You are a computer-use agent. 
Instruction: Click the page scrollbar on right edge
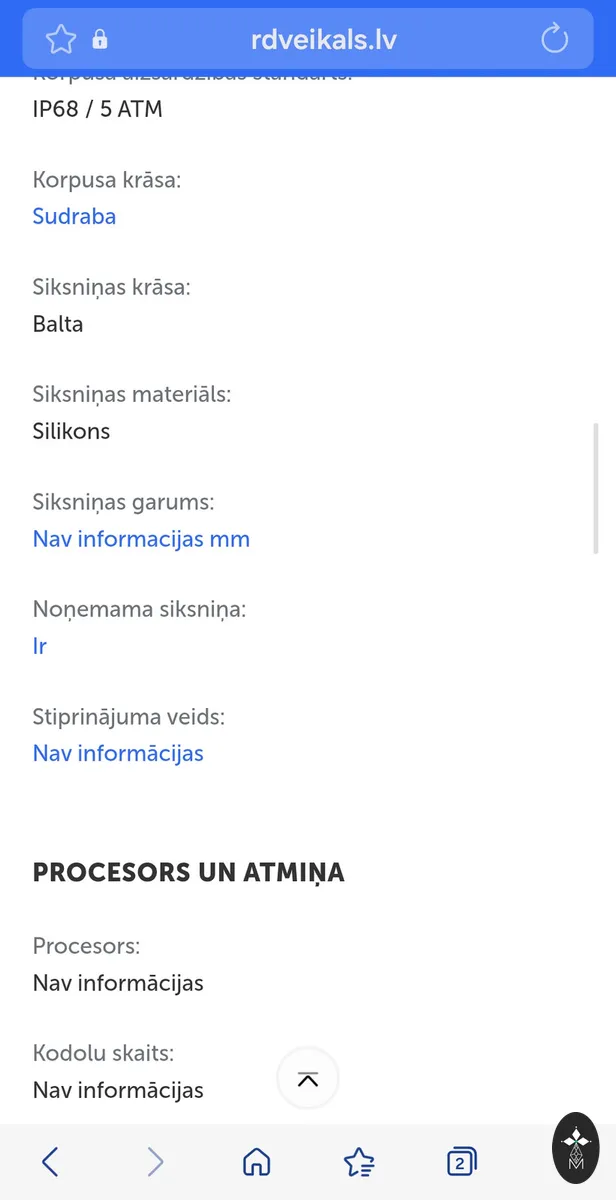tap(596, 489)
